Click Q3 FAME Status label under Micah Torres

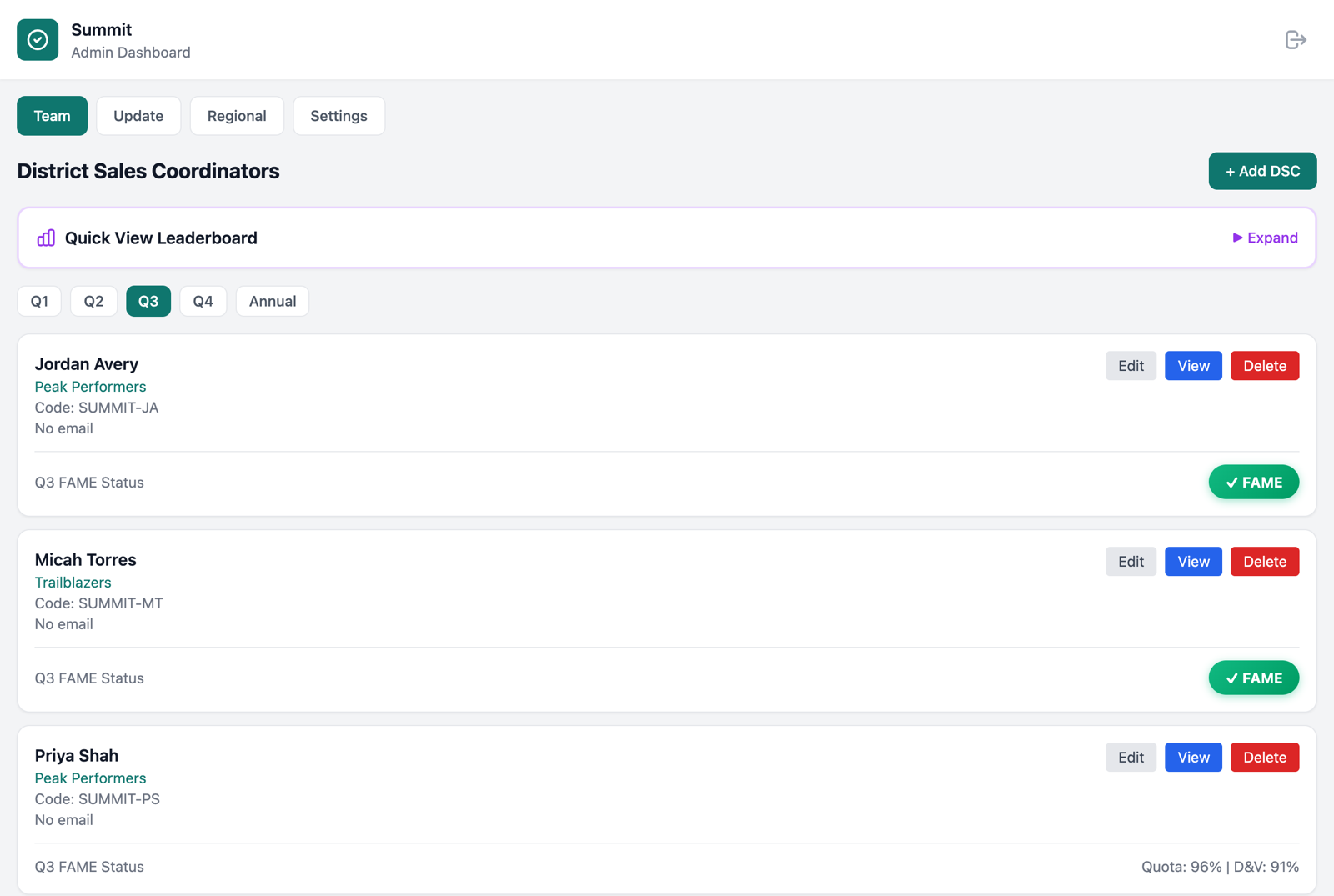click(89, 678)
